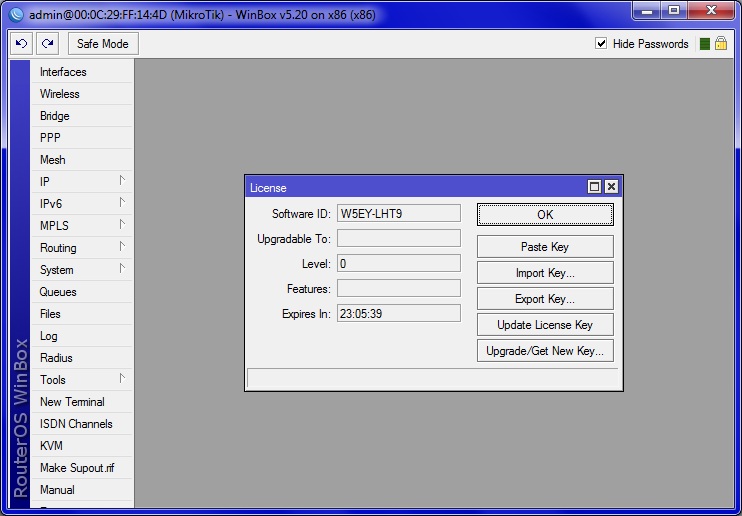Open the Manual
Image resolution: width=742 pixels, height=516 pixels.
click(81, 490)
